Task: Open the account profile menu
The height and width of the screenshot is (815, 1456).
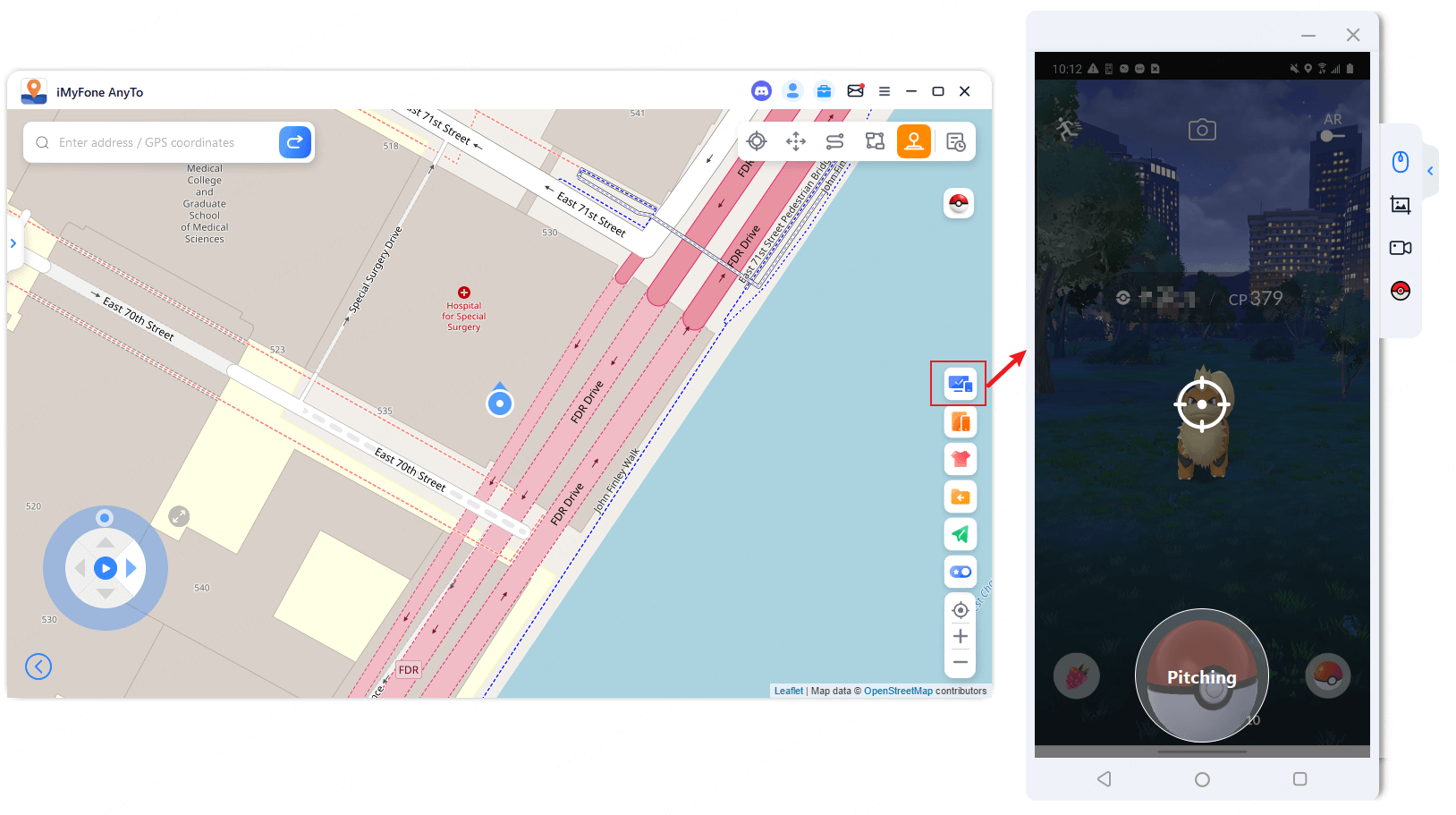Action: point(792,91)
